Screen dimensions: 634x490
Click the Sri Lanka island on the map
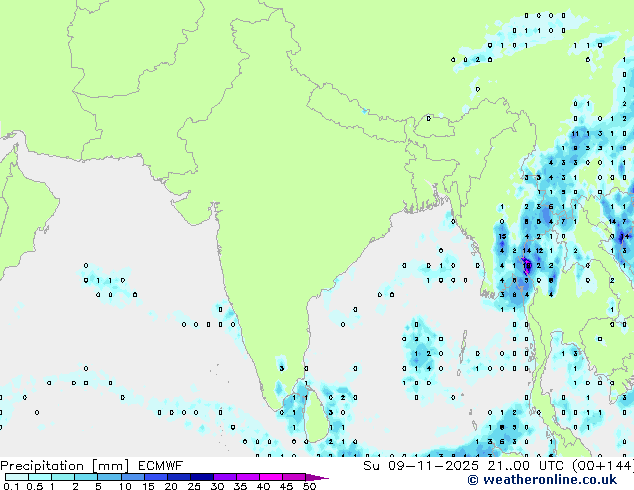[x=316, y=416]
